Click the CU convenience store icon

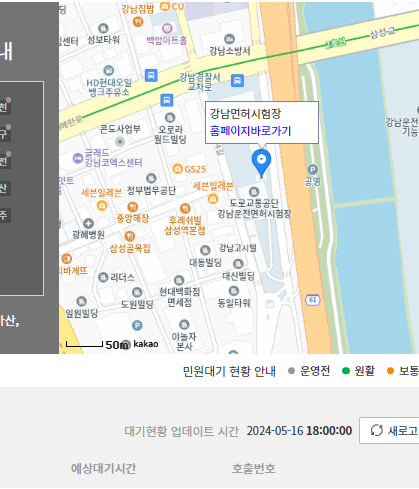pos(165,6)
